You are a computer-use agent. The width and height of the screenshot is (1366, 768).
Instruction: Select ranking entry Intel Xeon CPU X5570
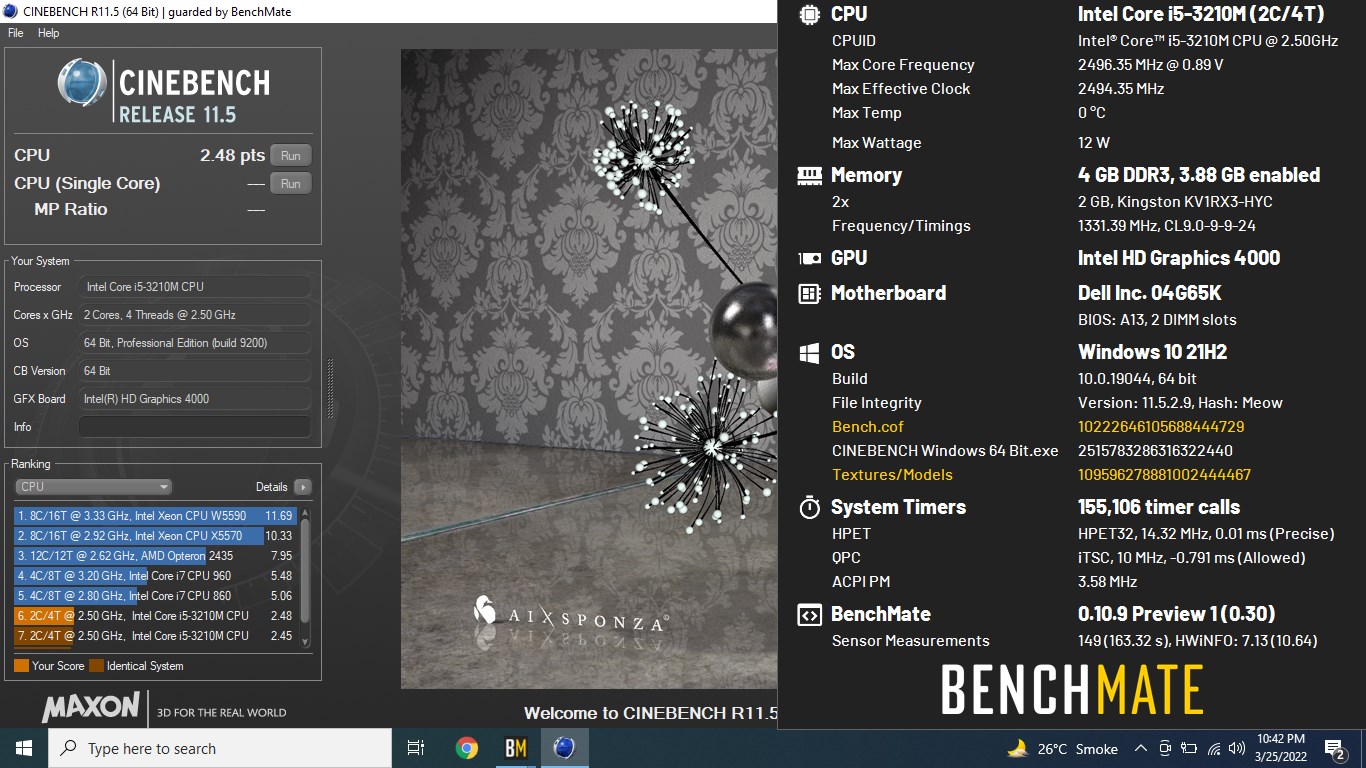(x=155, y=536)
